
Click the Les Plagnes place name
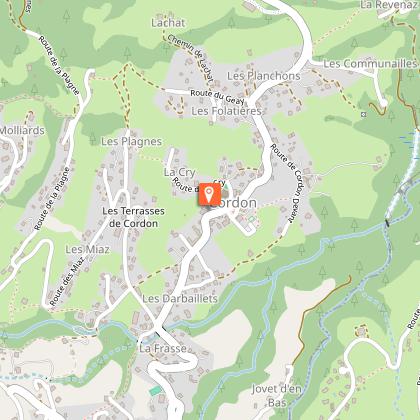[x=131, y=142]
